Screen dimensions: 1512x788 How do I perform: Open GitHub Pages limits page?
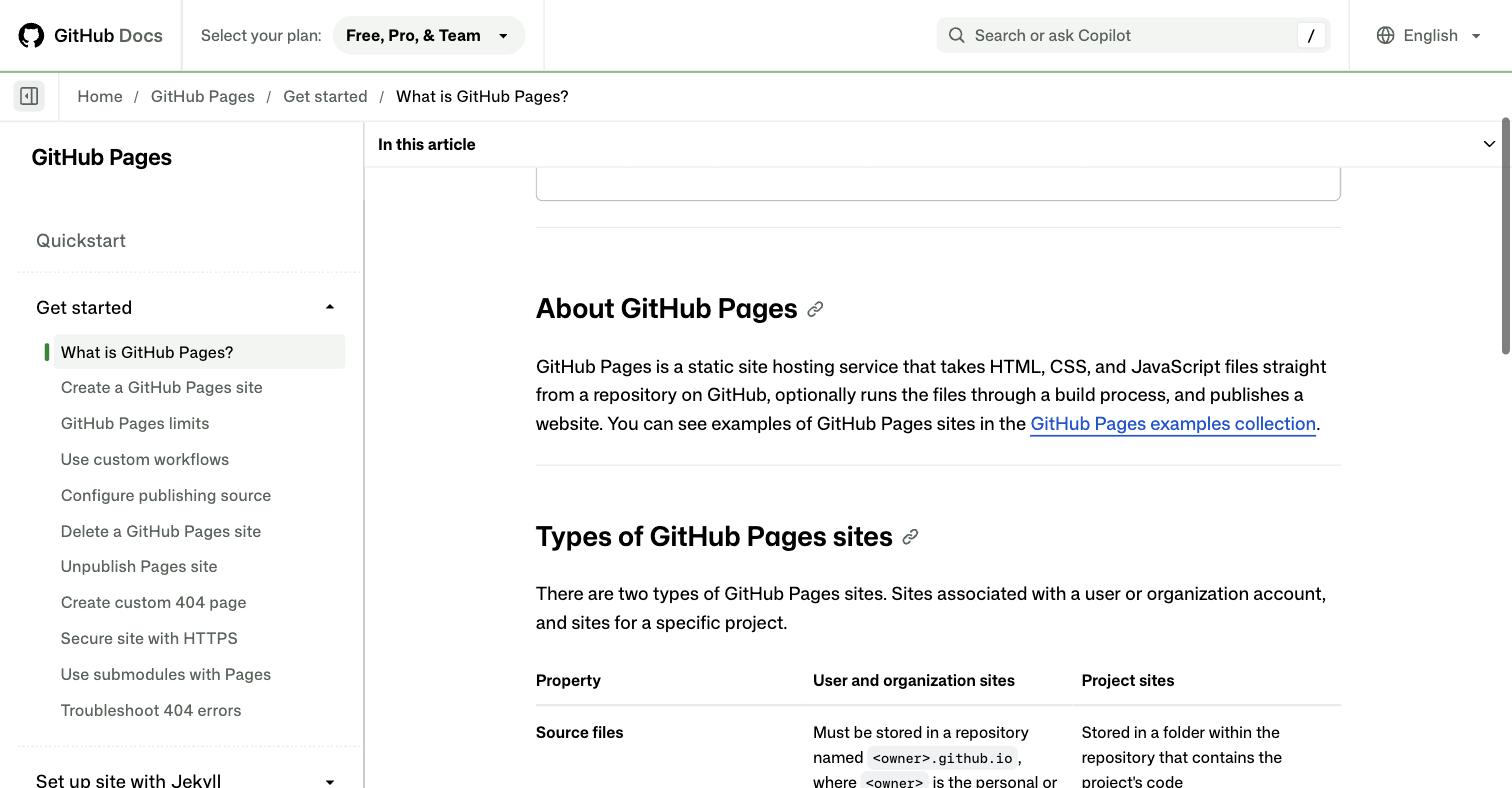[x=135, y=424]
